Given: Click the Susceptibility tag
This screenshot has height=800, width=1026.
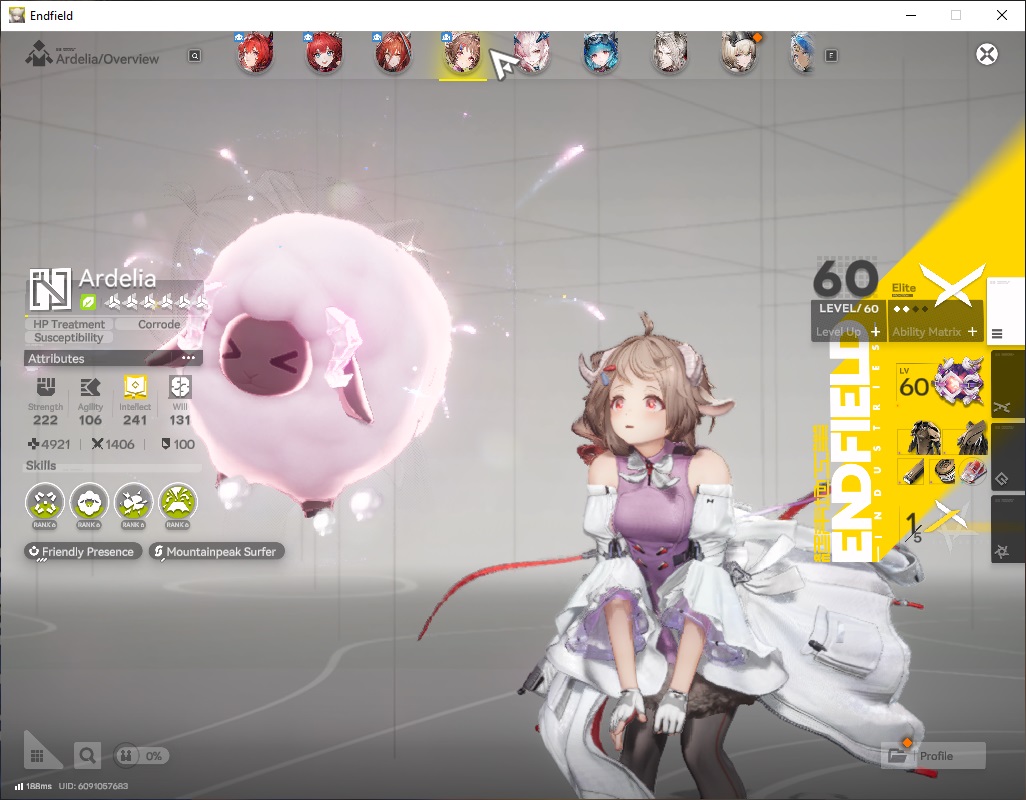Looking at the screenshot, I should coord(69,338).
